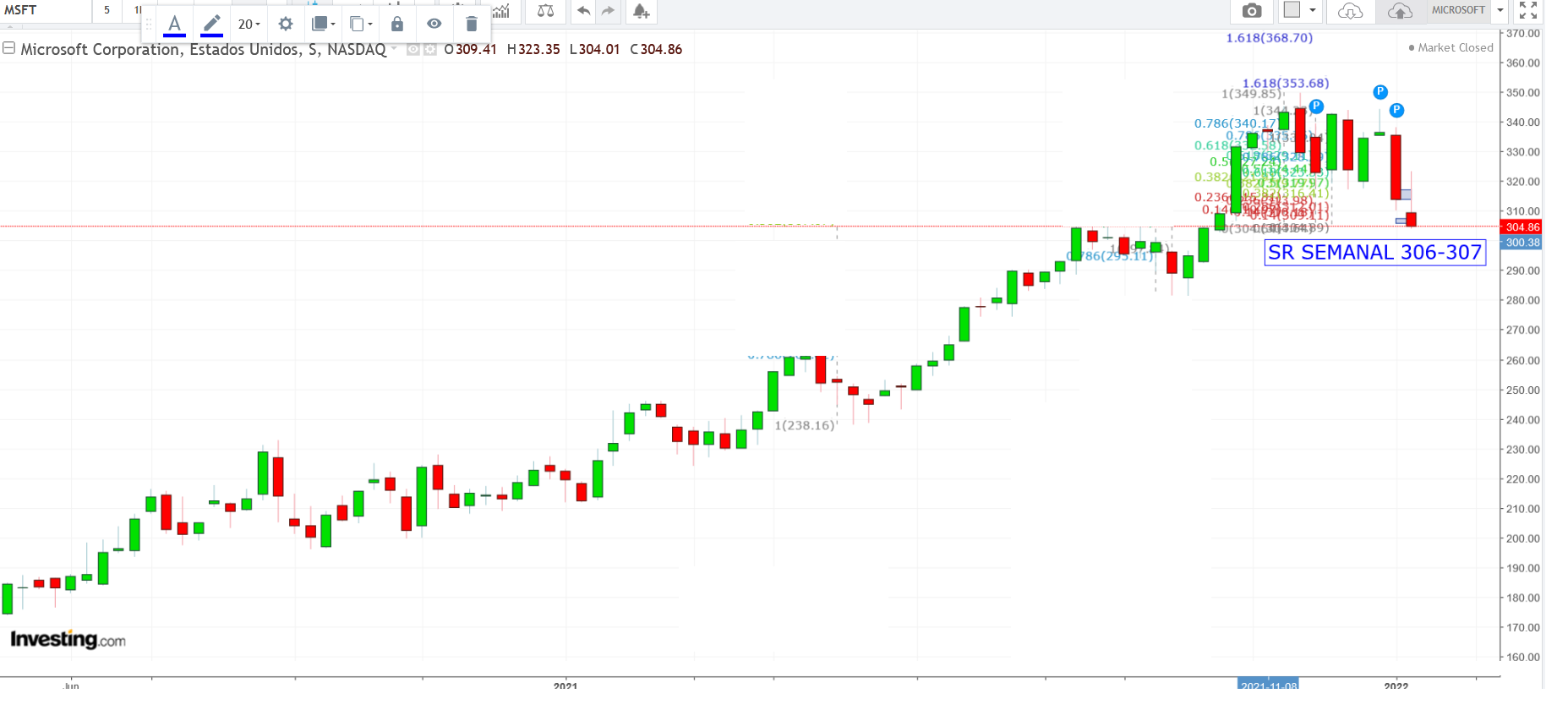Select the SR SEMANAL 306-307 text box
The image size is (1568, 710).
tap(1375, 253)
